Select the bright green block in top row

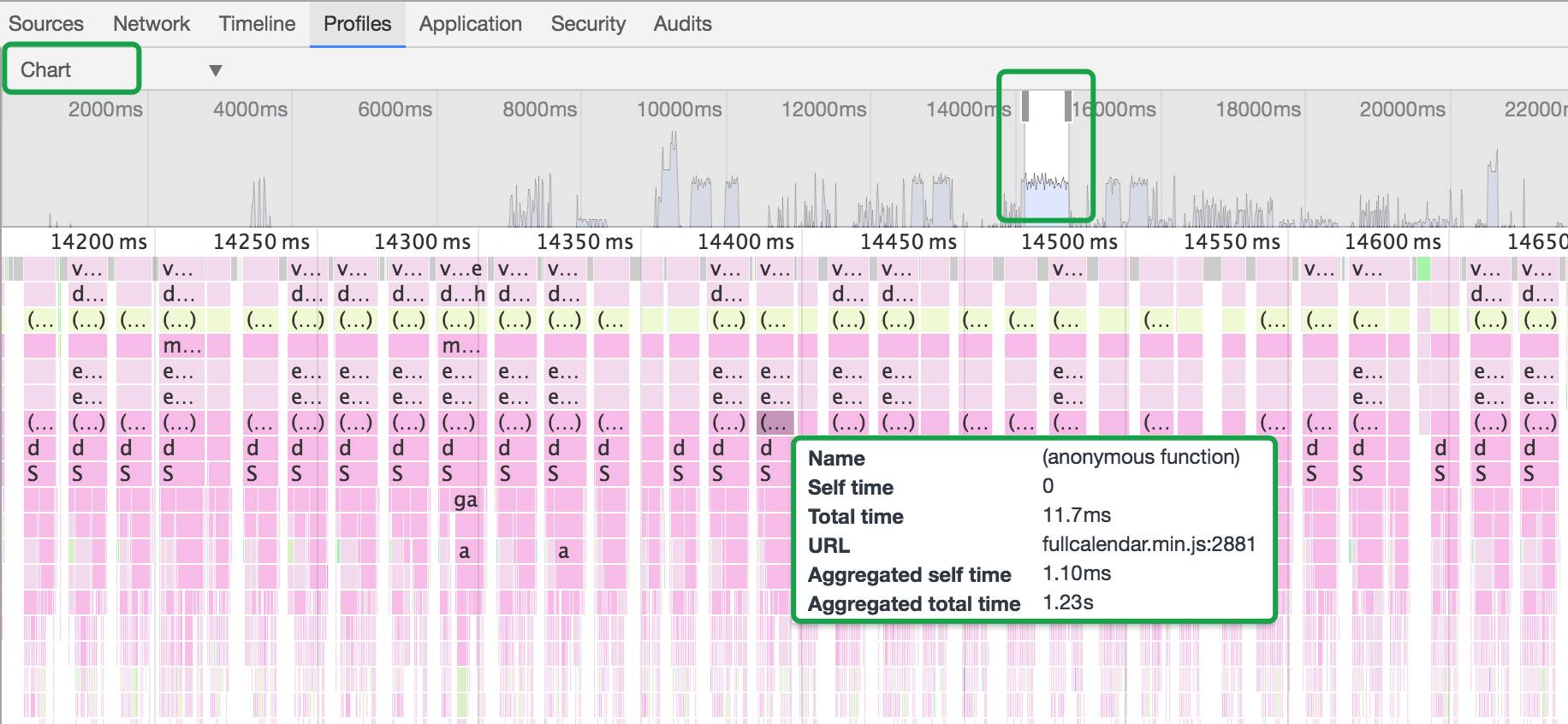(1423, 270)
